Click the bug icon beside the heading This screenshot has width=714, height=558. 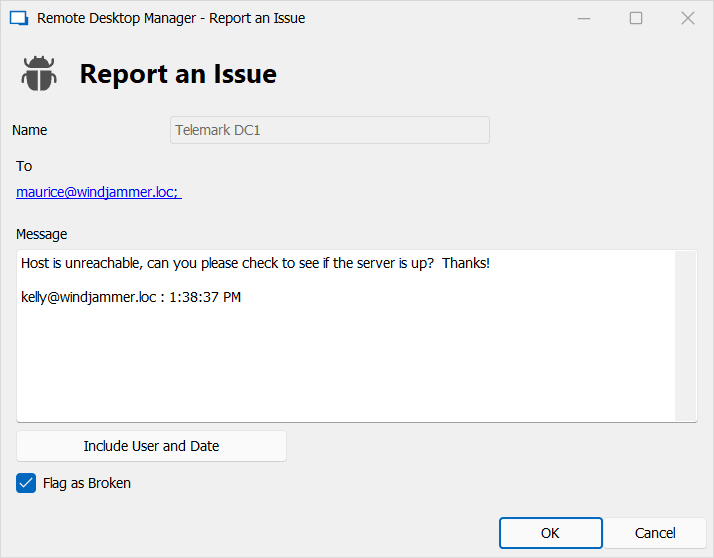coord(39,74)
